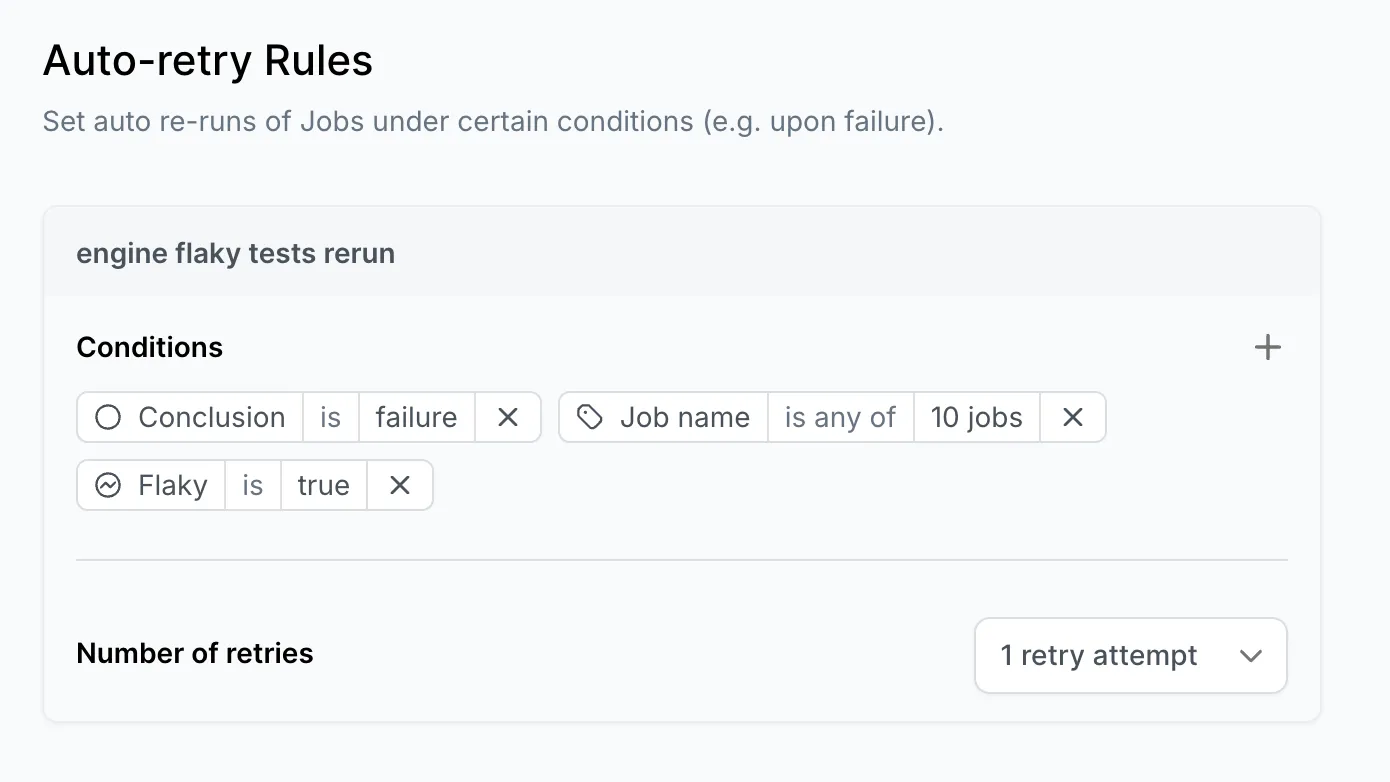The width and height of the screenshot is (1390, 782).
Task: Remove the Job name condition with its X icon
Action: pos(1072,417)
